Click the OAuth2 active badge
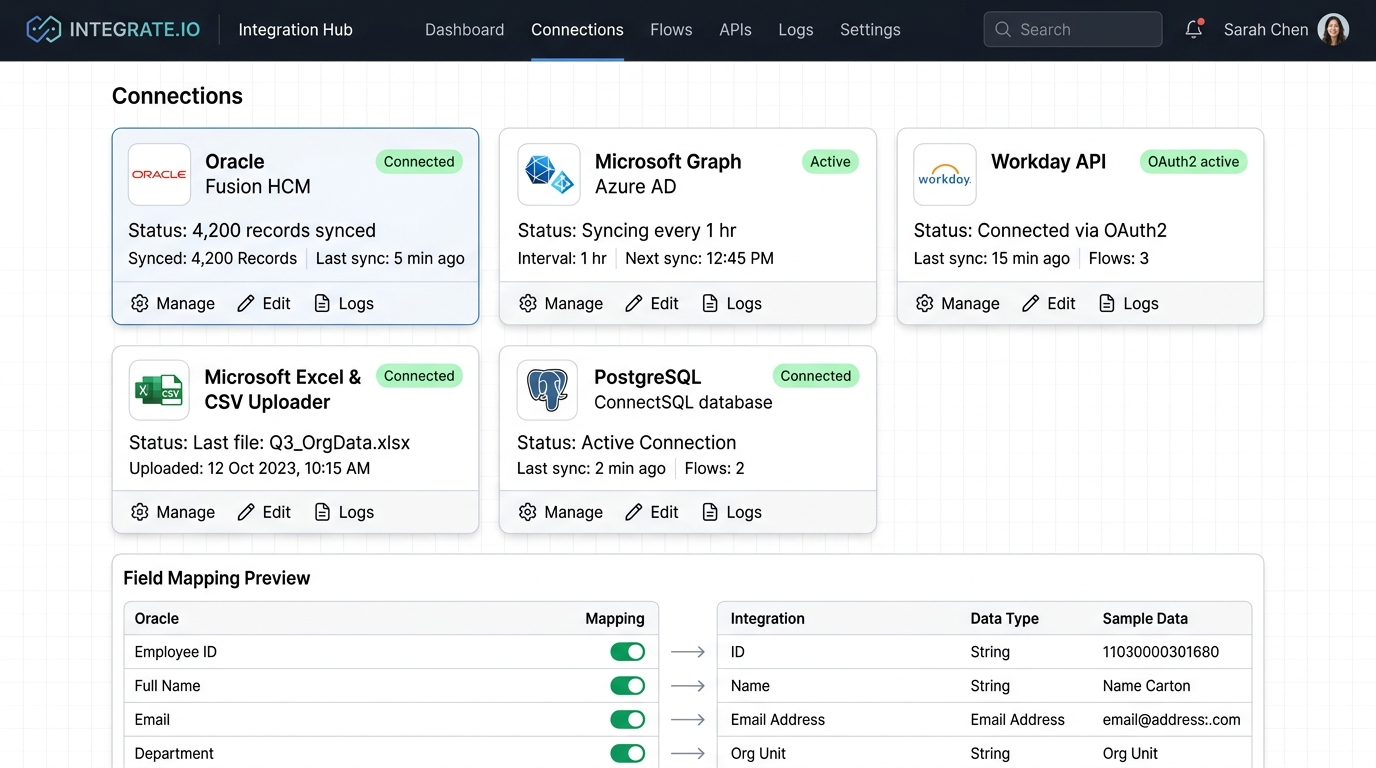The width and height of the screenshot is (1376, 768). point(1193,161)
